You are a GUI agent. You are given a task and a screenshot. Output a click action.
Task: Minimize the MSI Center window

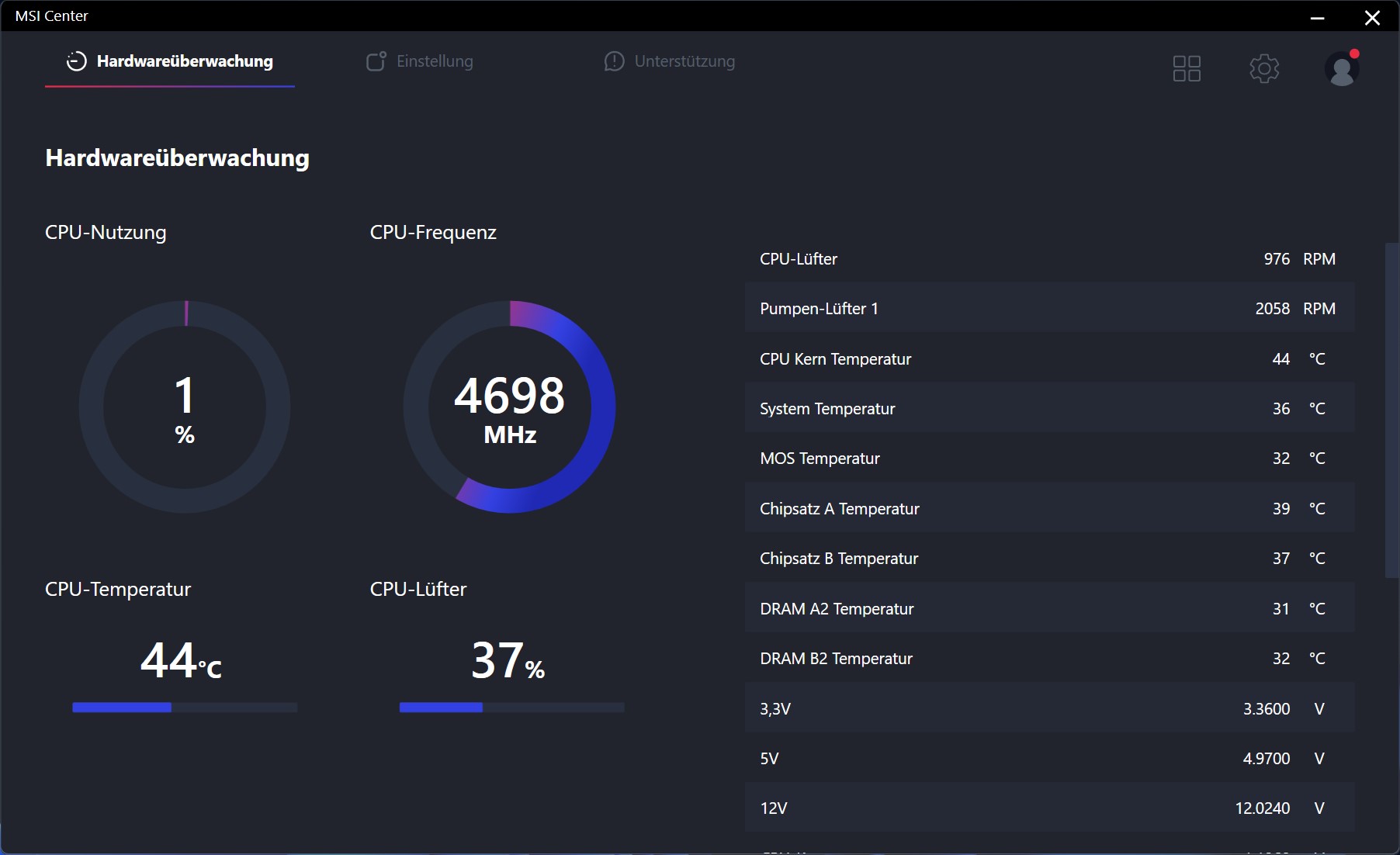click(1317, 17)
